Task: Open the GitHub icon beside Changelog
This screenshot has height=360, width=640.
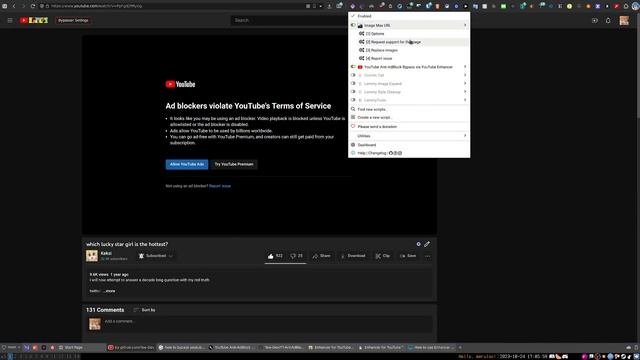Action: coord(391,153)
